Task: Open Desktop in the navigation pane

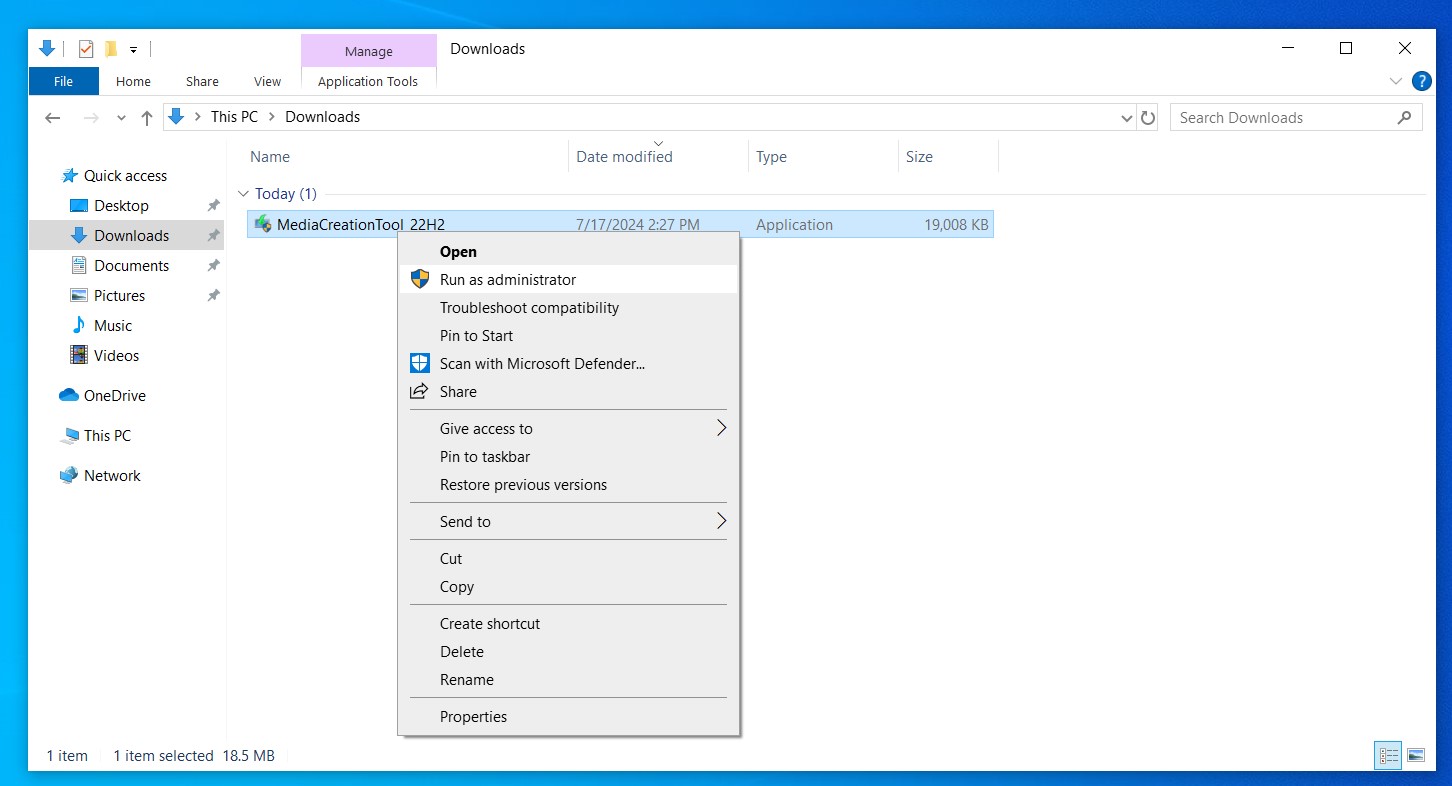Action: pos(121,206)
